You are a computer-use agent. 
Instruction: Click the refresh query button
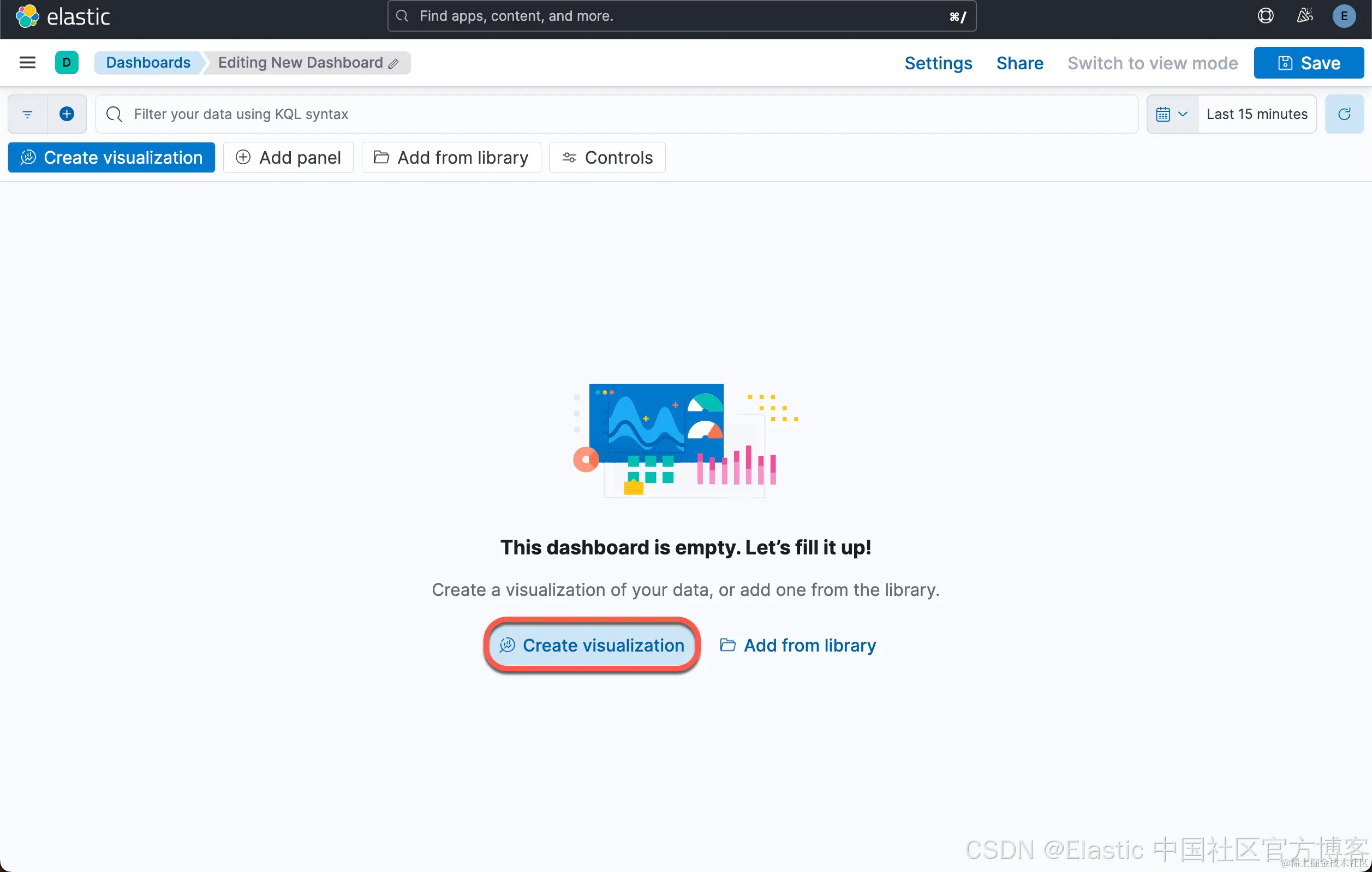1344,114
